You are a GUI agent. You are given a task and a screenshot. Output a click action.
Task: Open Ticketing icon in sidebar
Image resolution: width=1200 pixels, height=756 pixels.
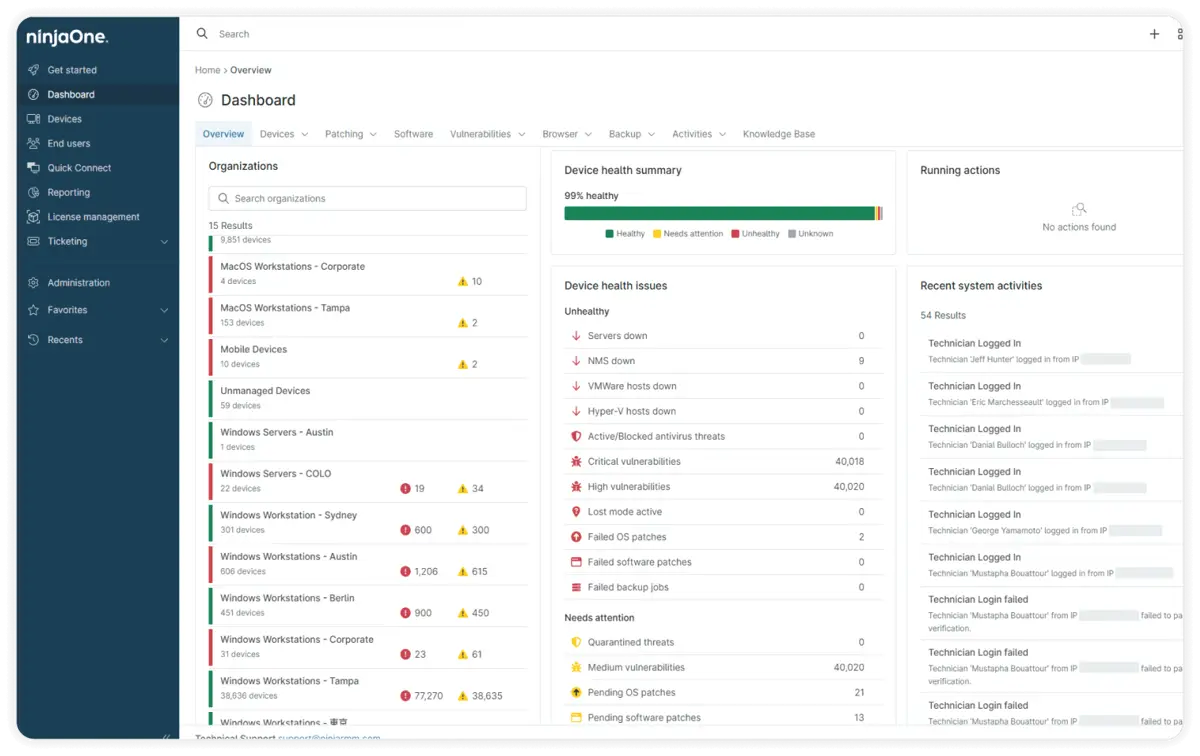tap(34, 242)
